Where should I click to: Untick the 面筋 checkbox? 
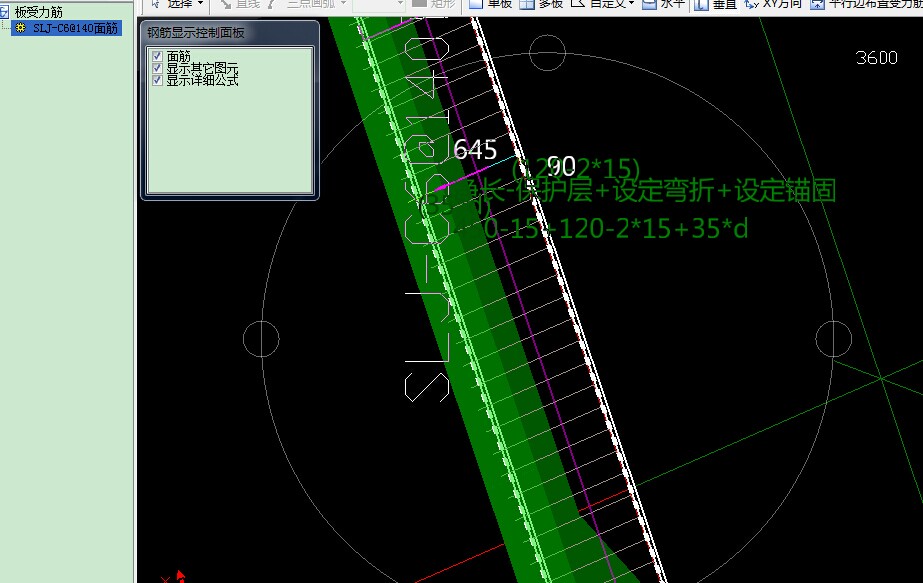tap(157, 56)
